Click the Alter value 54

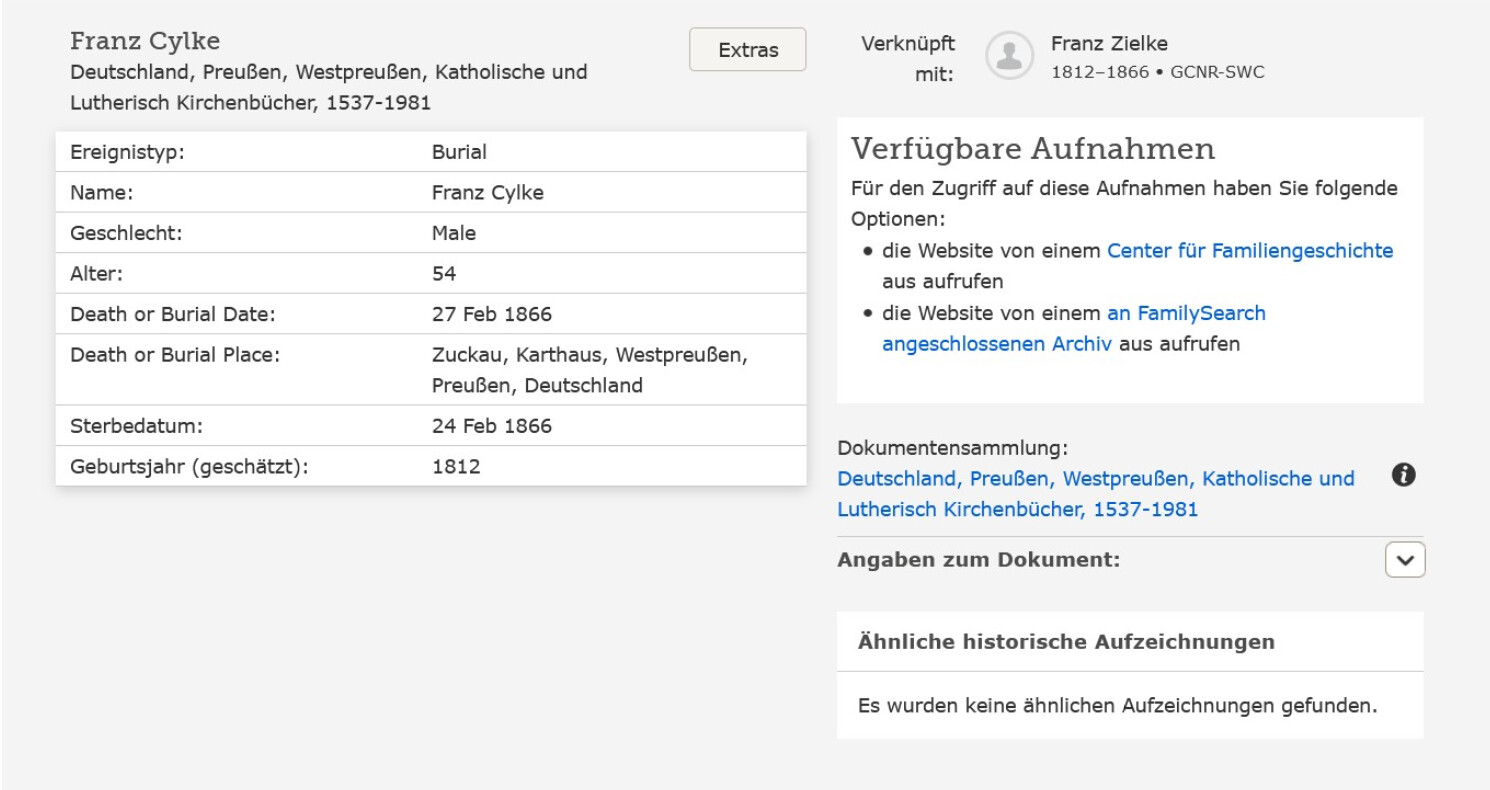click(x=444, y=274)
